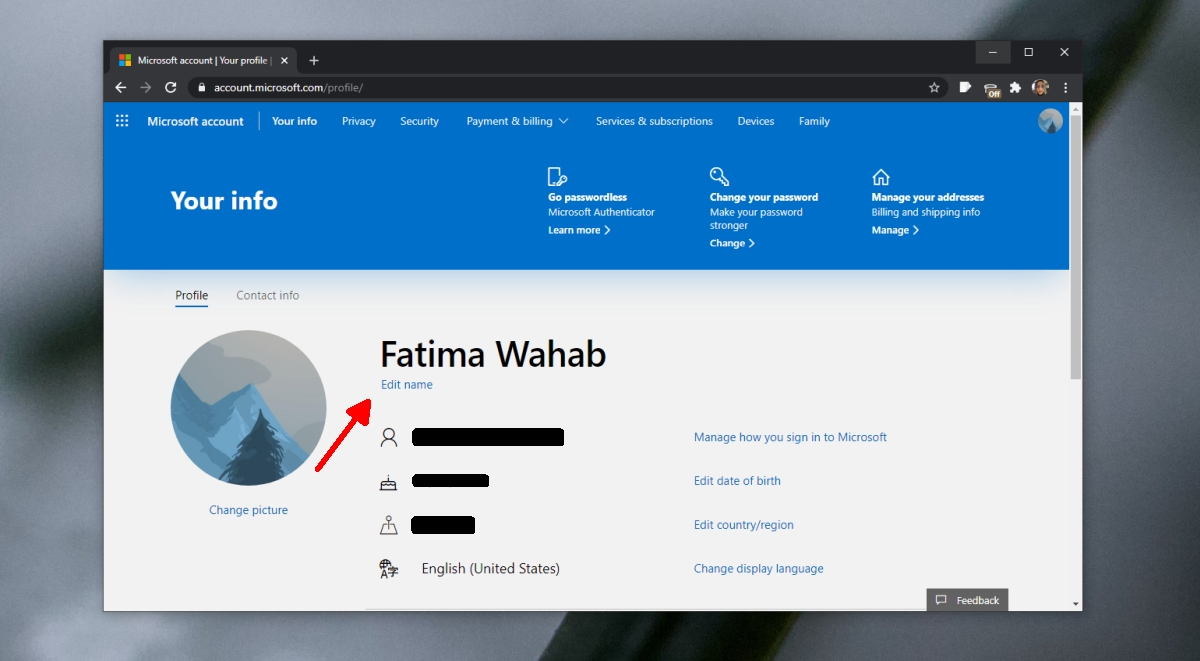Click Edit date of birth
This screenshot has height=661, width=1200.
737,481
